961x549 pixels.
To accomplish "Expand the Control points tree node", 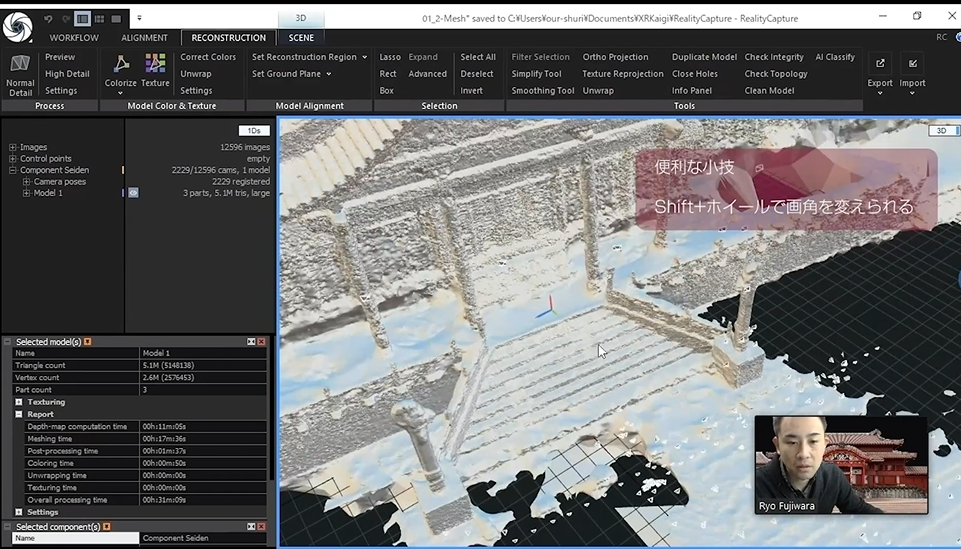I will 12,159.
